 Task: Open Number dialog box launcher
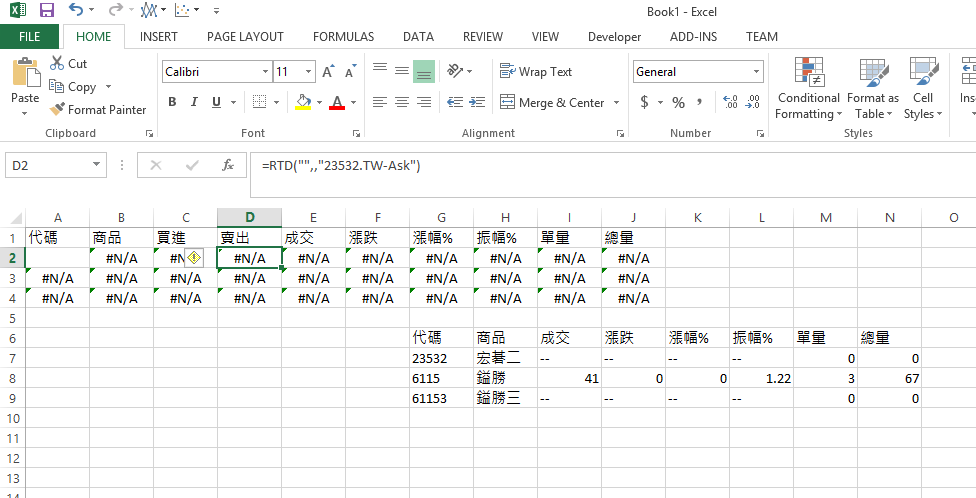click(x=760, y=133)
